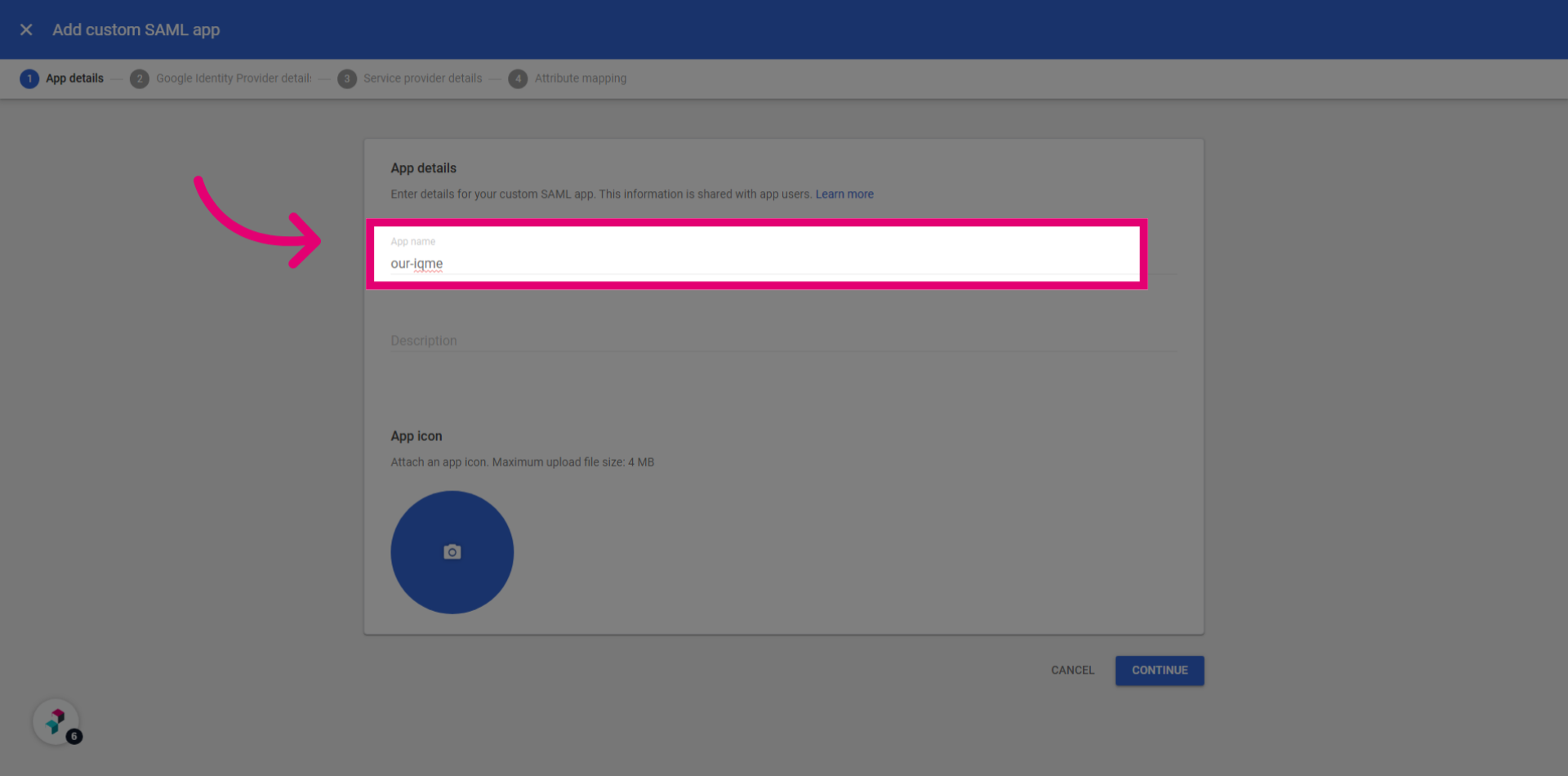Go to Attribute mapping step
This screenshot has height=776, width=1568.
point(581,78)
